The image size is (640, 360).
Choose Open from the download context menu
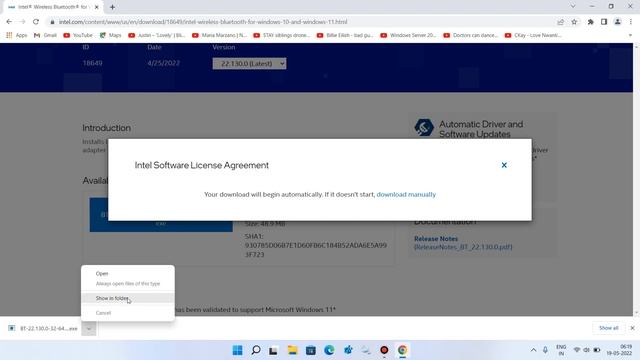point(128,273)
